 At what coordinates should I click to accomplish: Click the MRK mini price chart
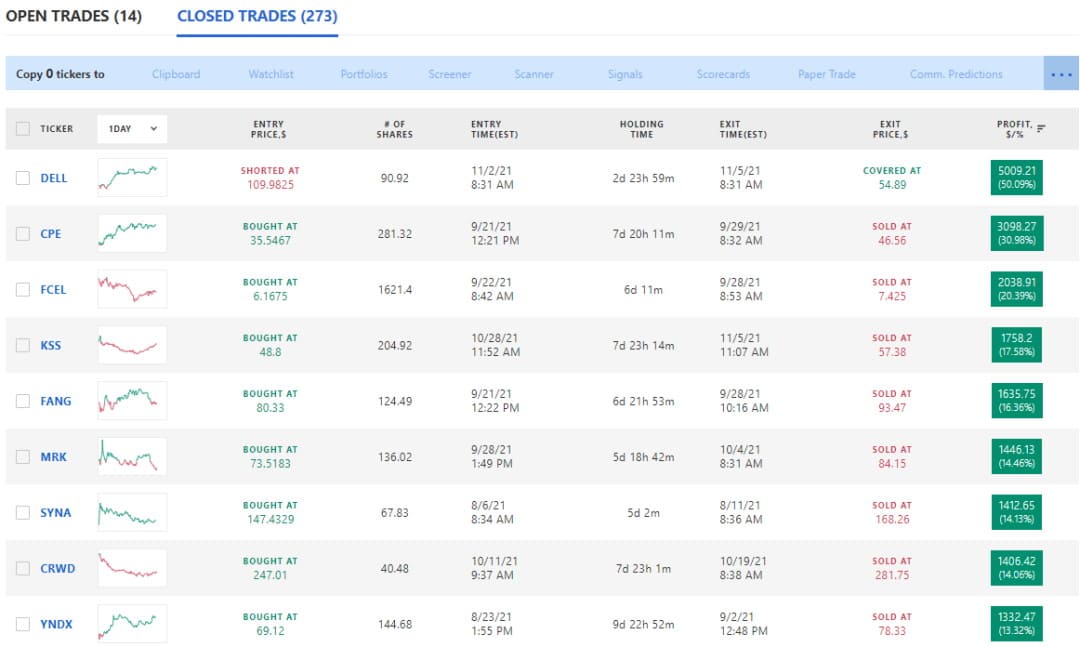(x=132, y=456)
